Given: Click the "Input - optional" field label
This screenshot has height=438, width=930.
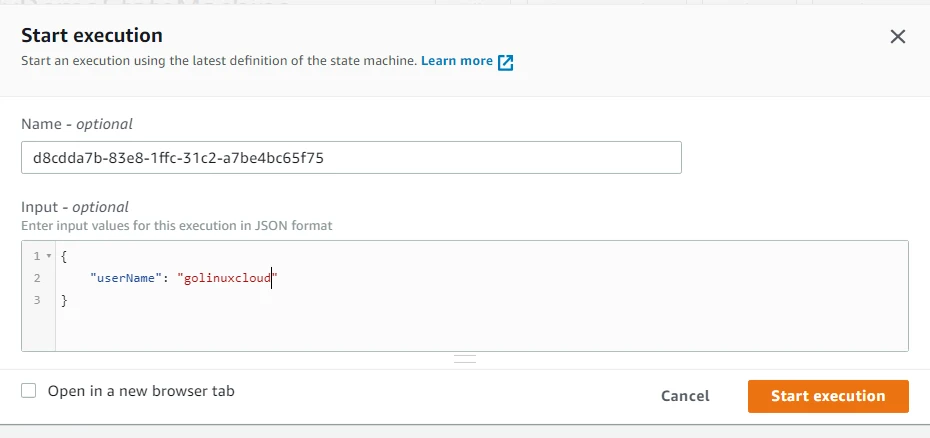Looking at the screenshot, I should (75, 207).
